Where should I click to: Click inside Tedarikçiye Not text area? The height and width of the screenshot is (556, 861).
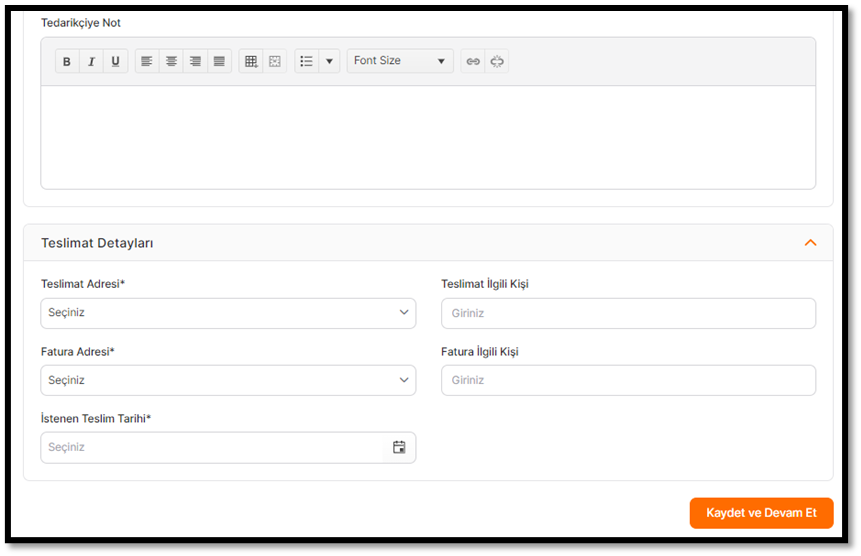click(428, 137)
